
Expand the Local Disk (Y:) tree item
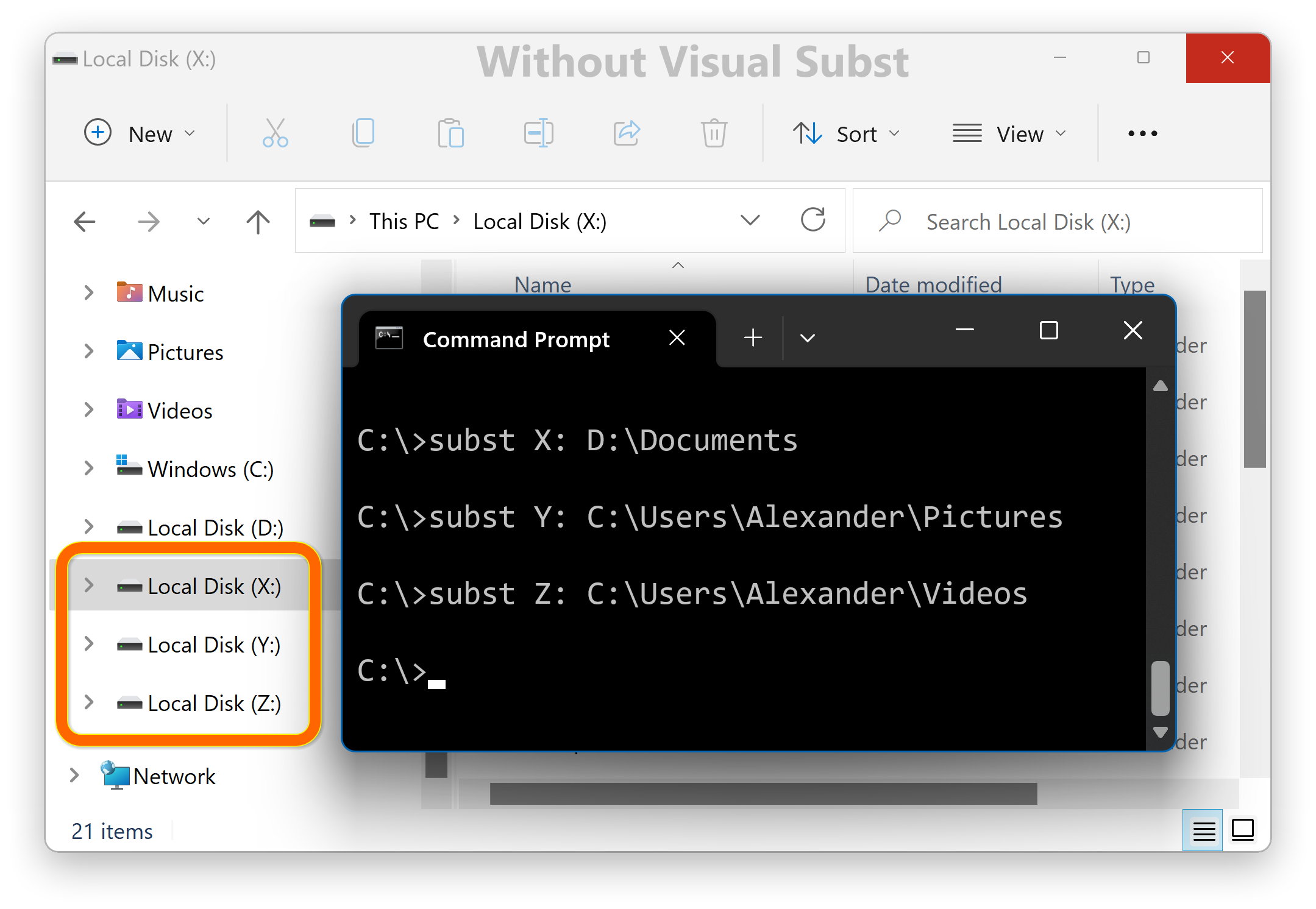pyautogui.click(x=88, y=644)
